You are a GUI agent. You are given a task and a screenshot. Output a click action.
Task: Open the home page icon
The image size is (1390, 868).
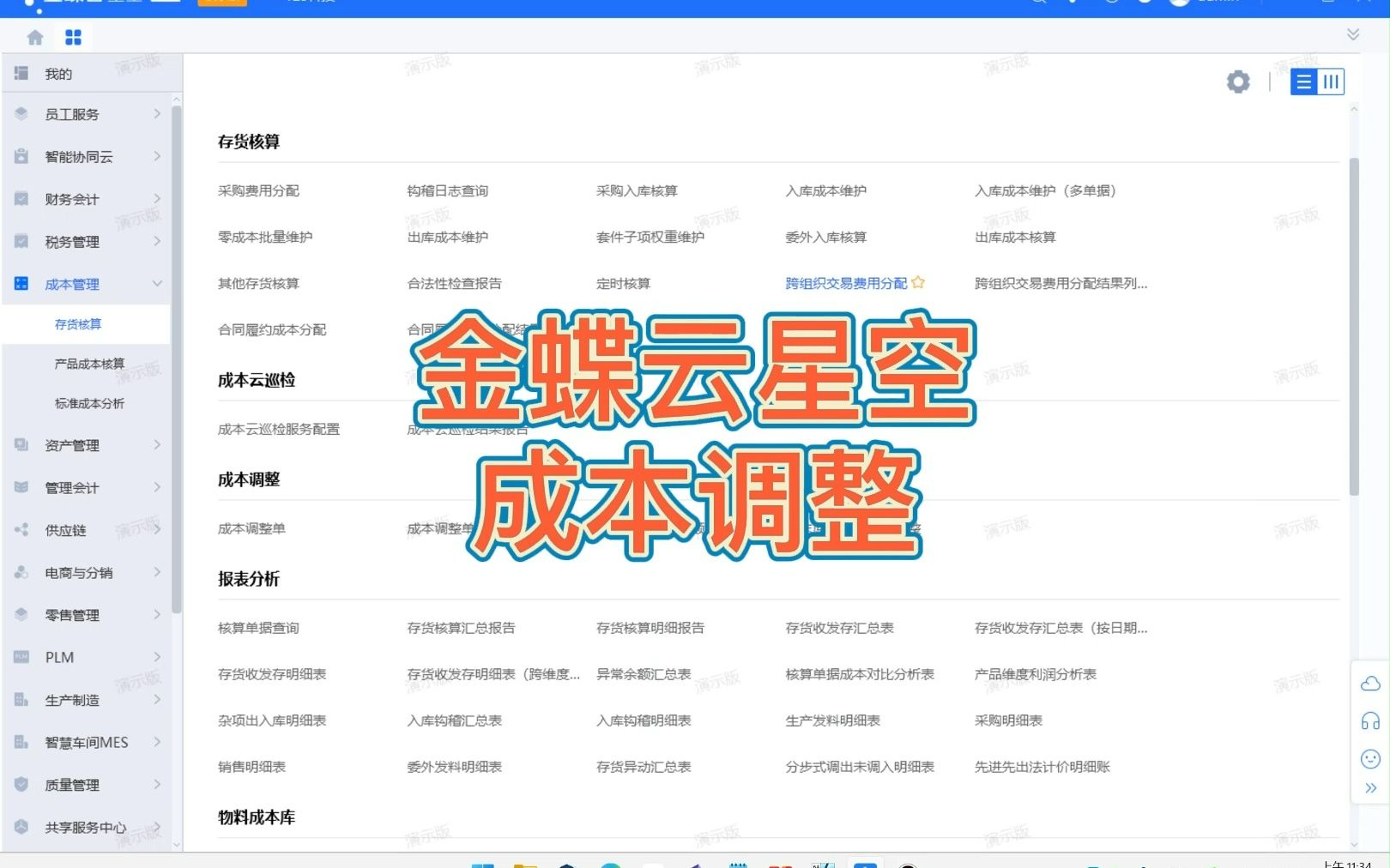pos(35,37)
